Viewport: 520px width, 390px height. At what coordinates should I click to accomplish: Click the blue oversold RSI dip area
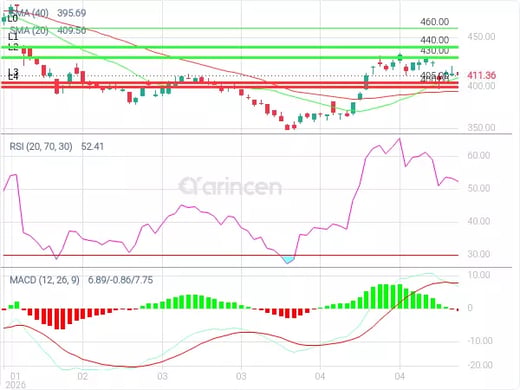[288, 260]
